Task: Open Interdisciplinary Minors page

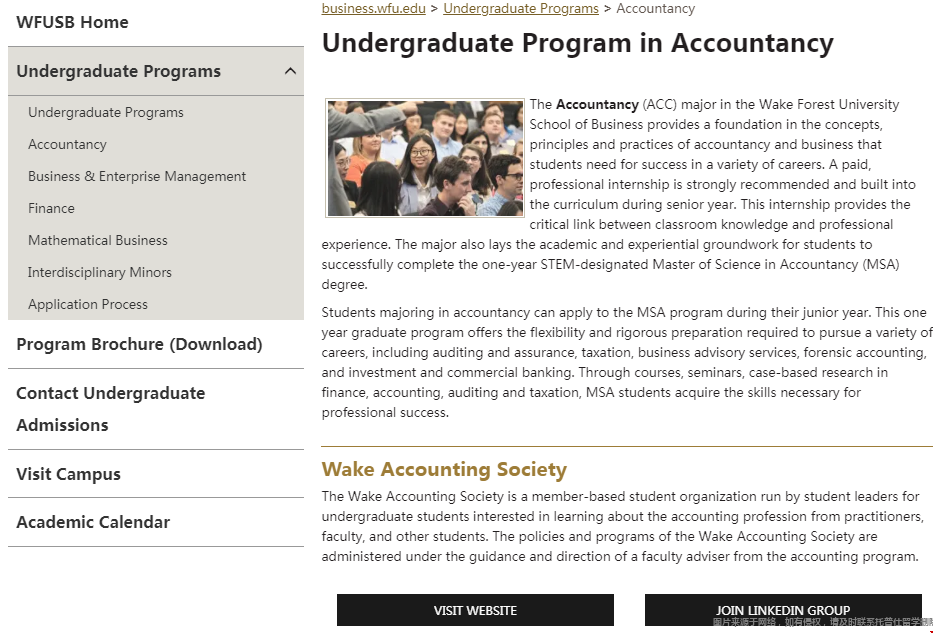Action: (x=100, y=272)
